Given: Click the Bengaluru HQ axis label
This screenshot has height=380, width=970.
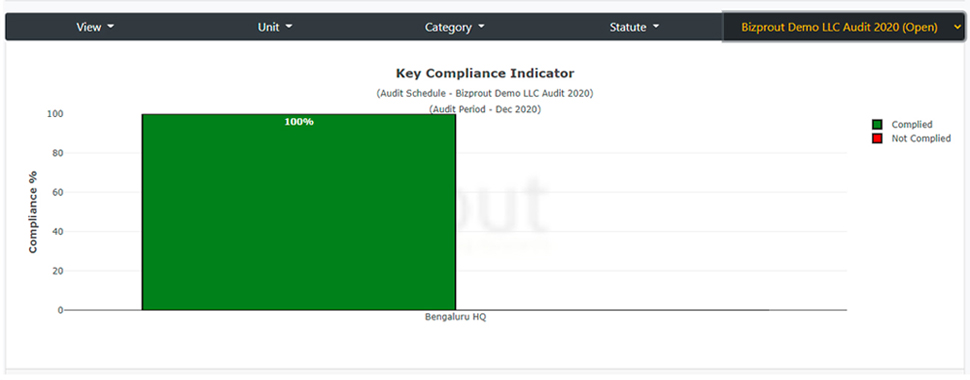Looking at the screenshot, I should point(455,317).
